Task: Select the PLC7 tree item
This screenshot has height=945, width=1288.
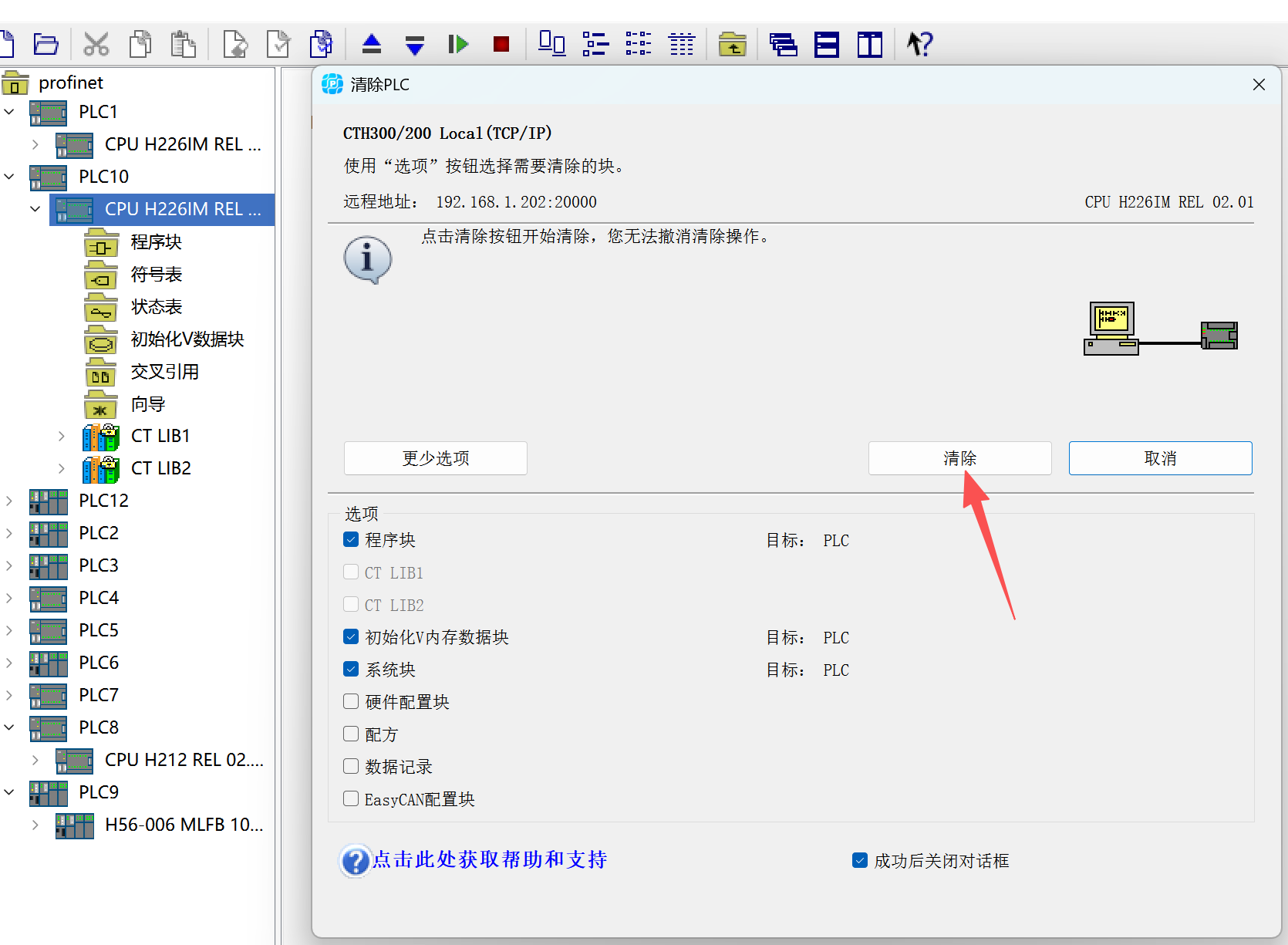Action: [x=99, y=695]
